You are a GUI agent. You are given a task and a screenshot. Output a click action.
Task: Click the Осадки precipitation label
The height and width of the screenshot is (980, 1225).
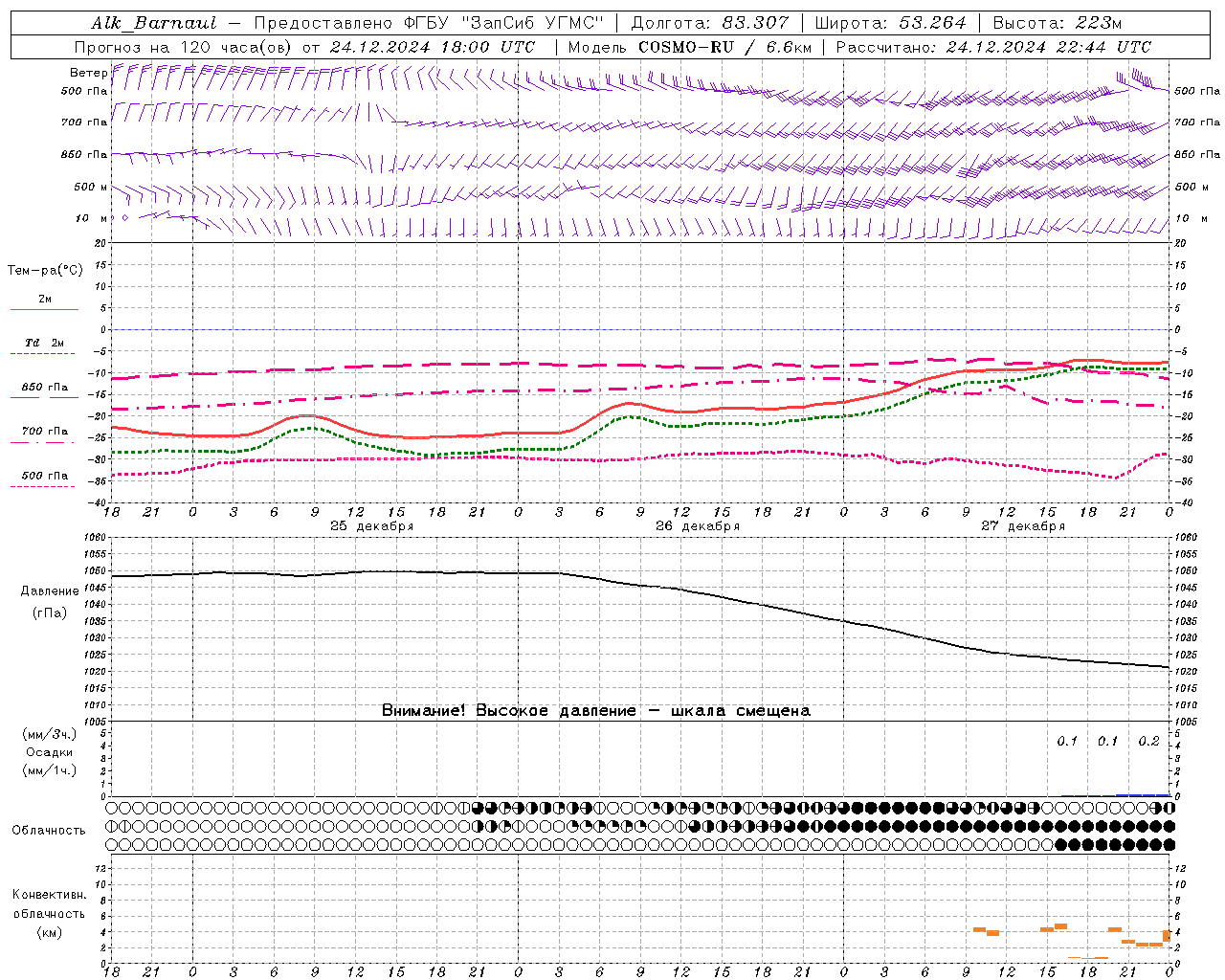click(x=49, y=752)
